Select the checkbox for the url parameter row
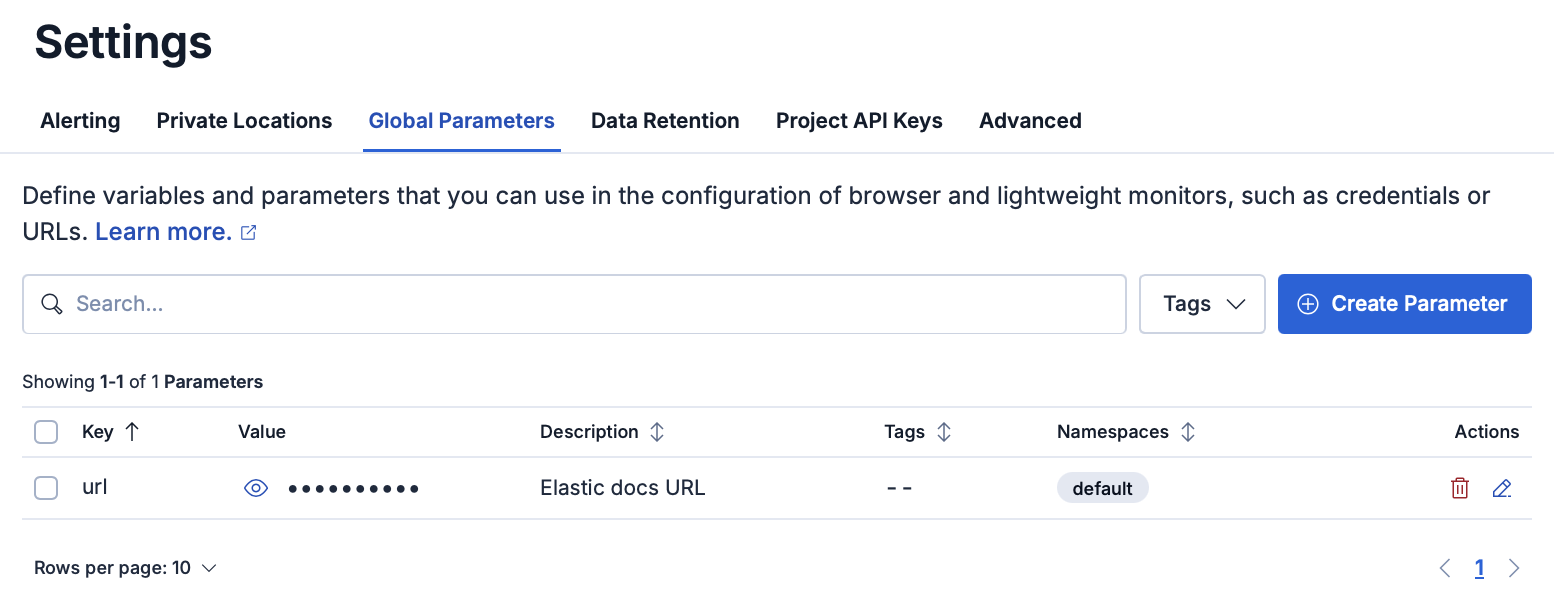 46,488
